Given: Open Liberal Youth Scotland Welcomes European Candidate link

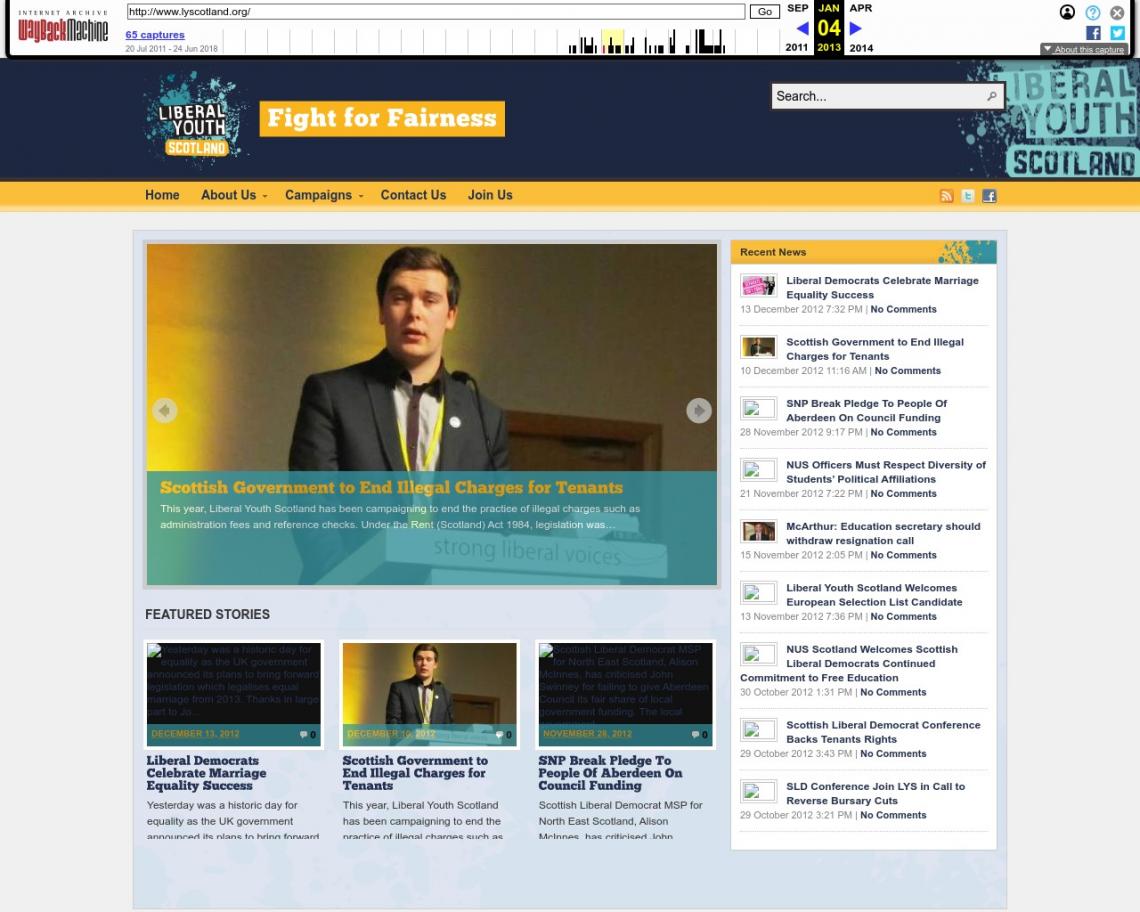Looking at the screenshot, I should click(x=874, y=595).
